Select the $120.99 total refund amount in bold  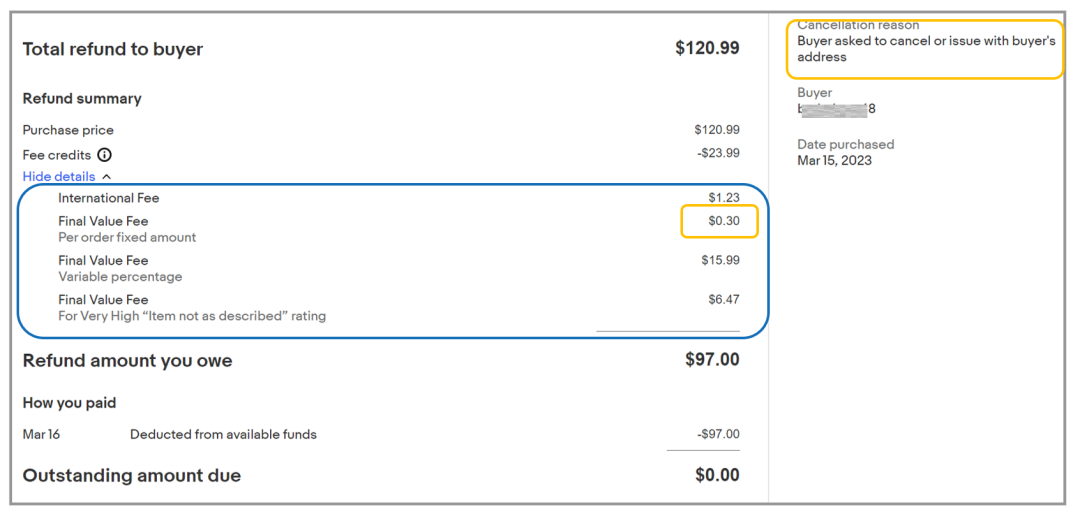tap(707, 48)
